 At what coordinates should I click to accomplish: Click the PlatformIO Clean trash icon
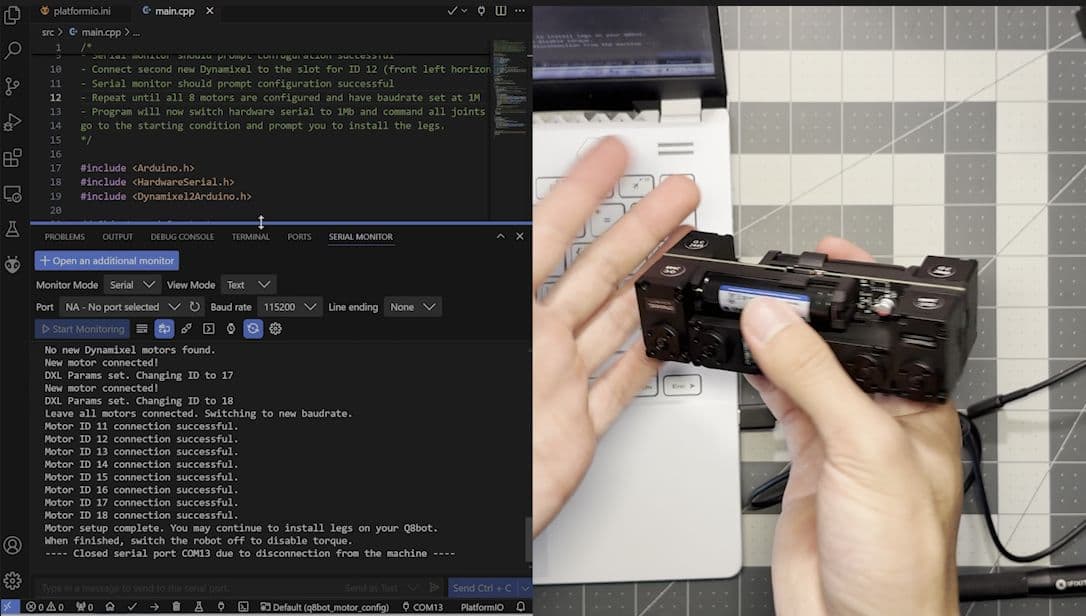click(176, 607)
